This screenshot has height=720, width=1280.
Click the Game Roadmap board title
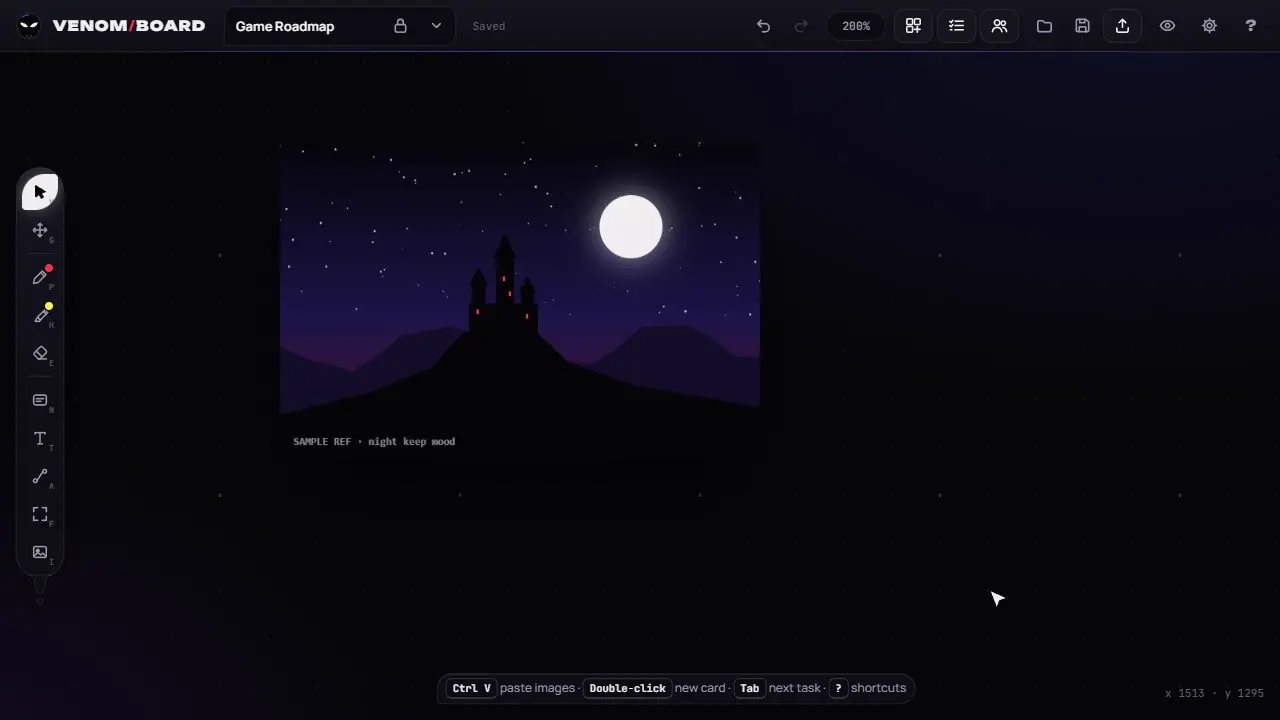point(285,26)
